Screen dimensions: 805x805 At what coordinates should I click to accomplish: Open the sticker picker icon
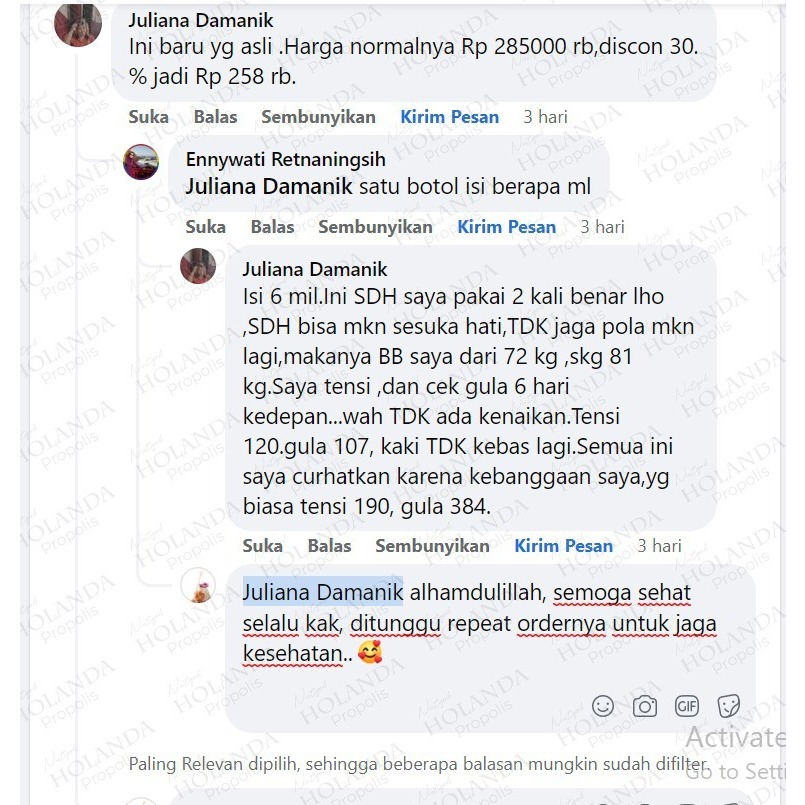(x=729, y=706)
